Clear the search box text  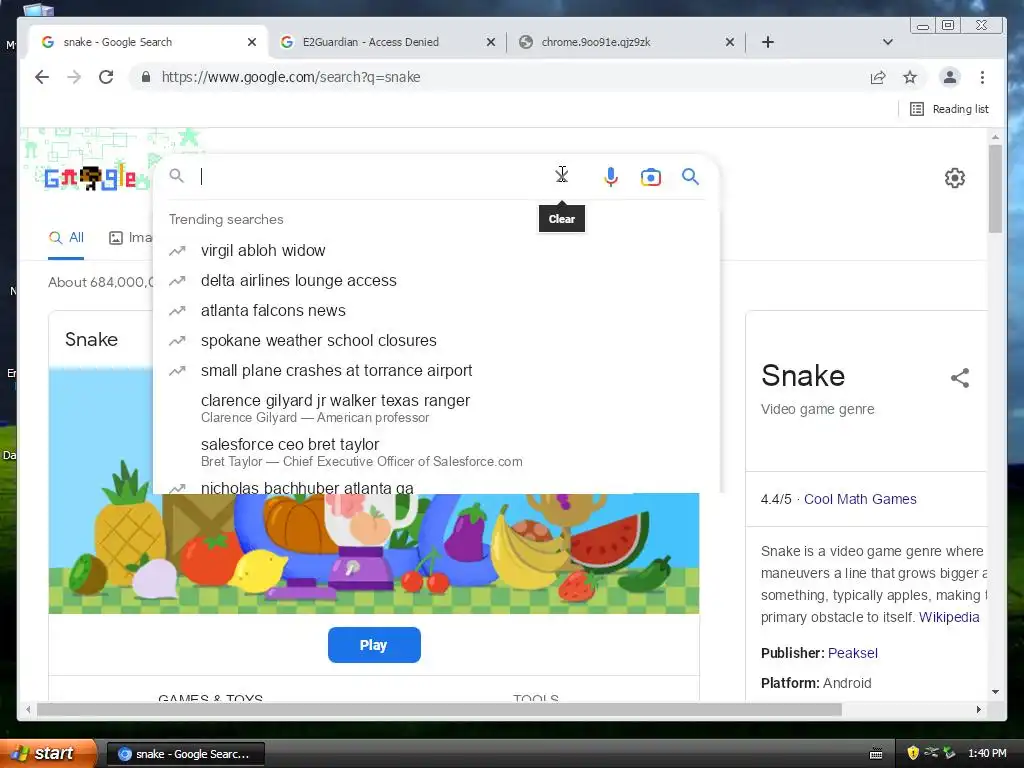[x=562, y=176]
